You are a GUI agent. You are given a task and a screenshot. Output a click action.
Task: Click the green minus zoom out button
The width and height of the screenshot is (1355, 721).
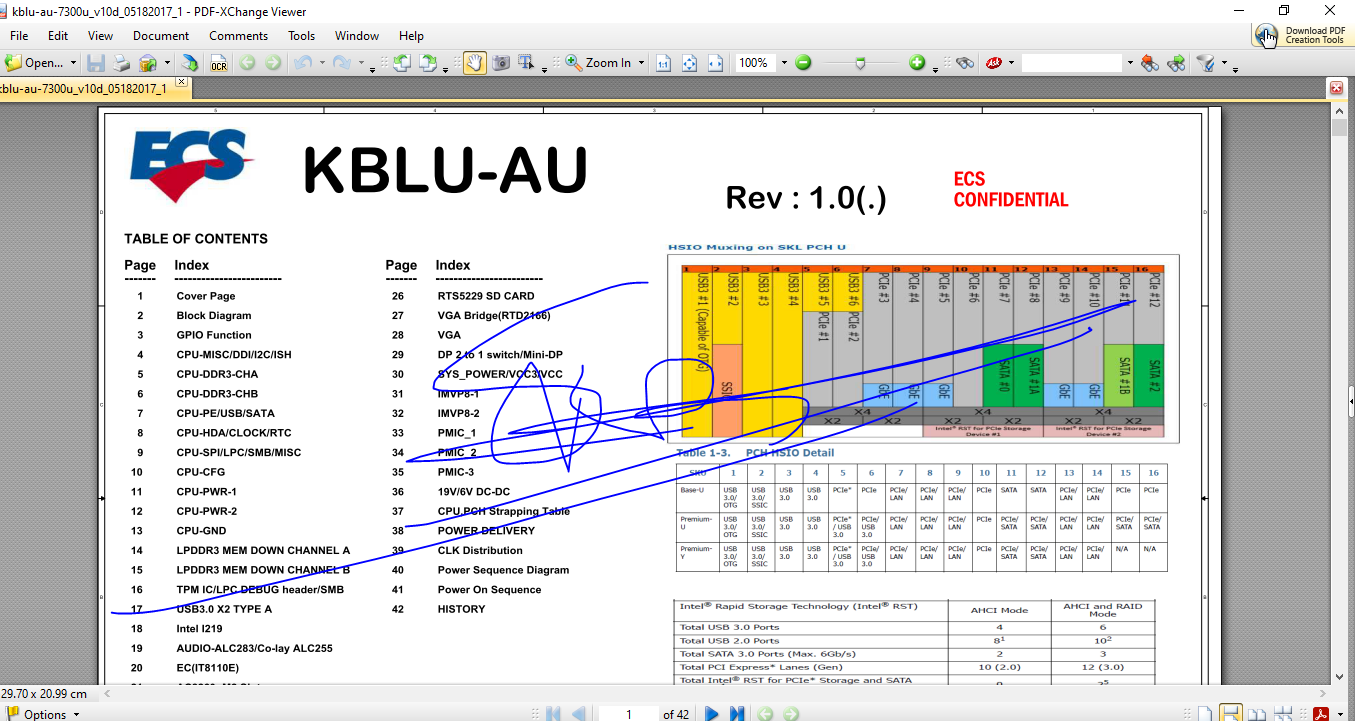tap(803, 63)
